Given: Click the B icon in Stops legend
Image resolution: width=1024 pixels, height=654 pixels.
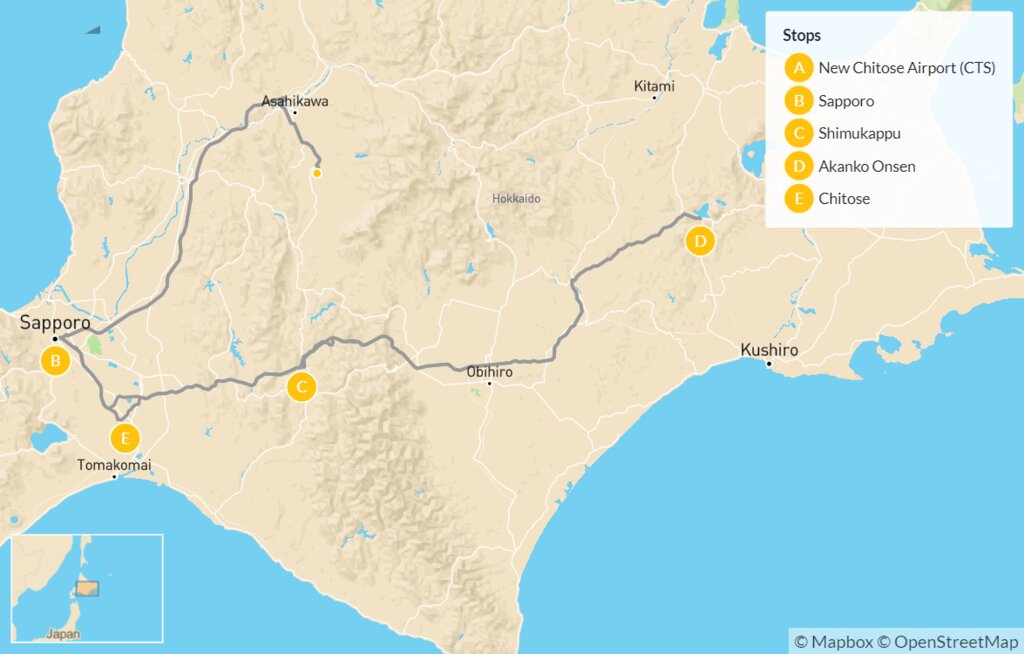Looking at the screenshot, I should [798, 101].
